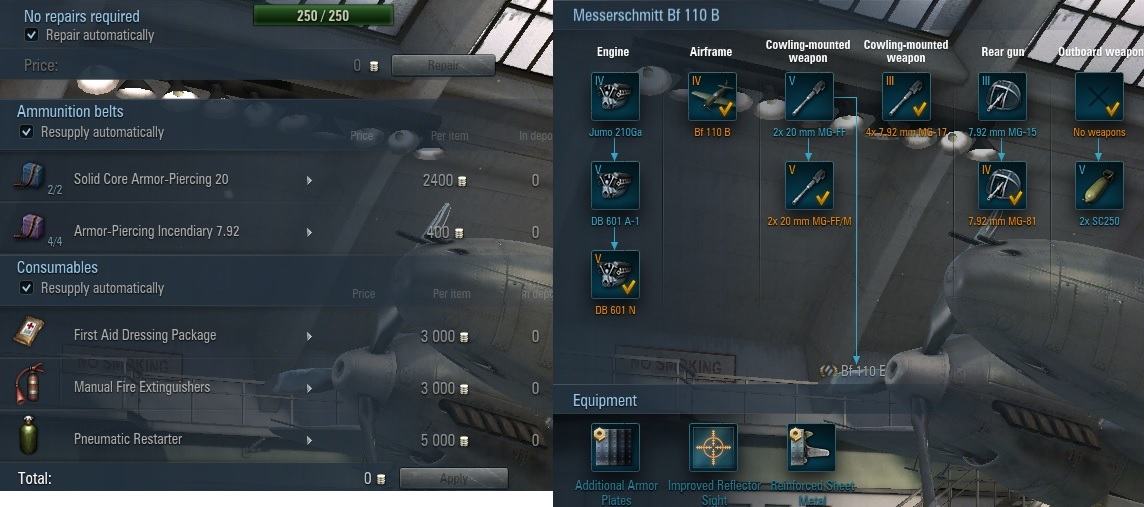Image resolution: width=1144 pixels, height=507 pixels.
Task: Click the Repair button
Action: 444,66
